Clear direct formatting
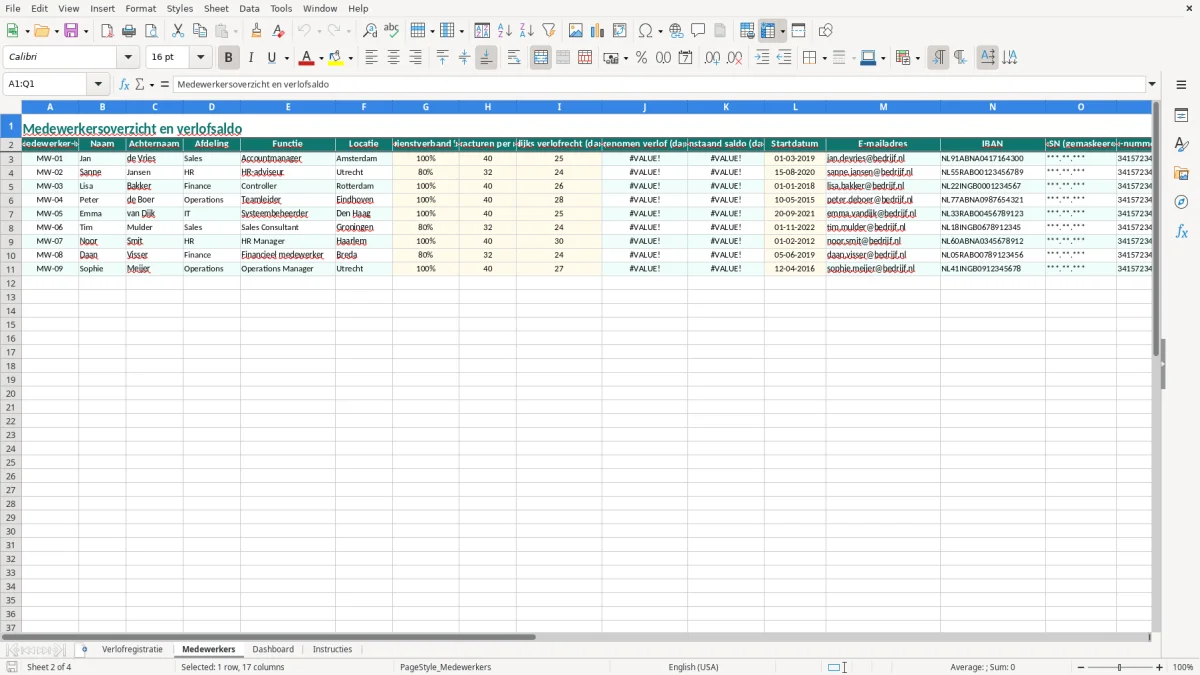 (278, 31)
